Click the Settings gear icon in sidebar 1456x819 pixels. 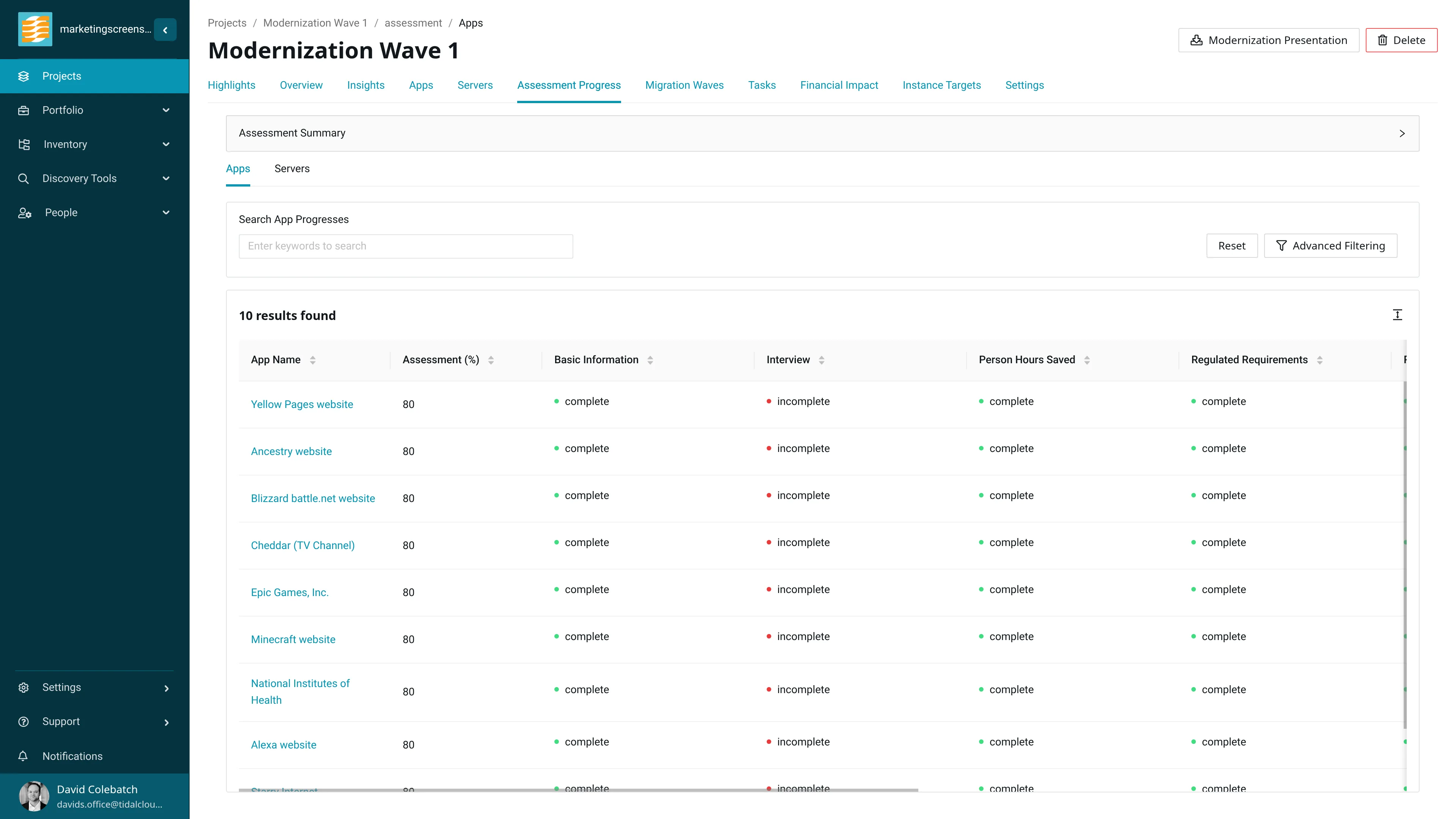click(x=23, y=688)
